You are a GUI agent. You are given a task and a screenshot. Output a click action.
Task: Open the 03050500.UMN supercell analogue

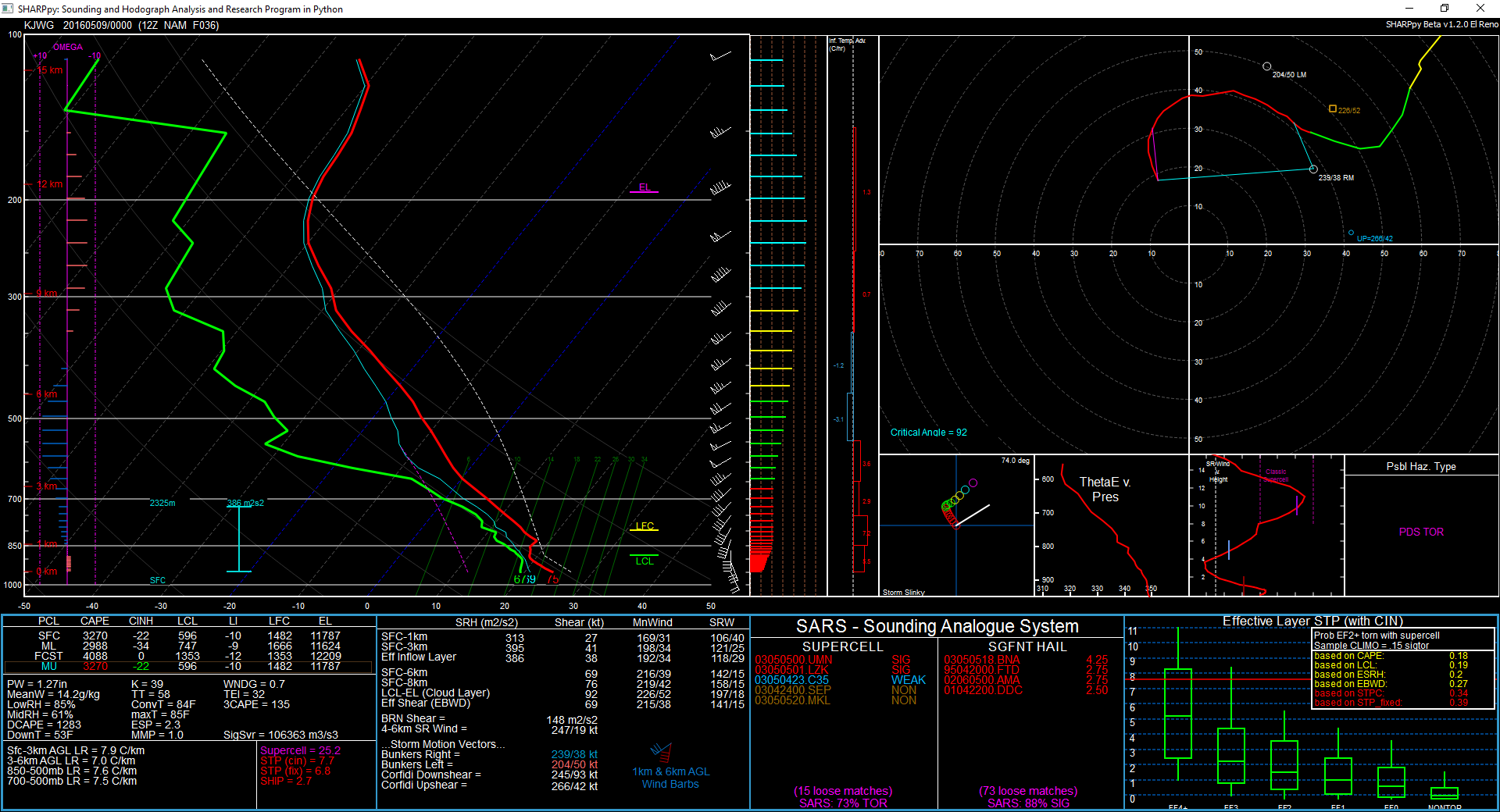793,660
